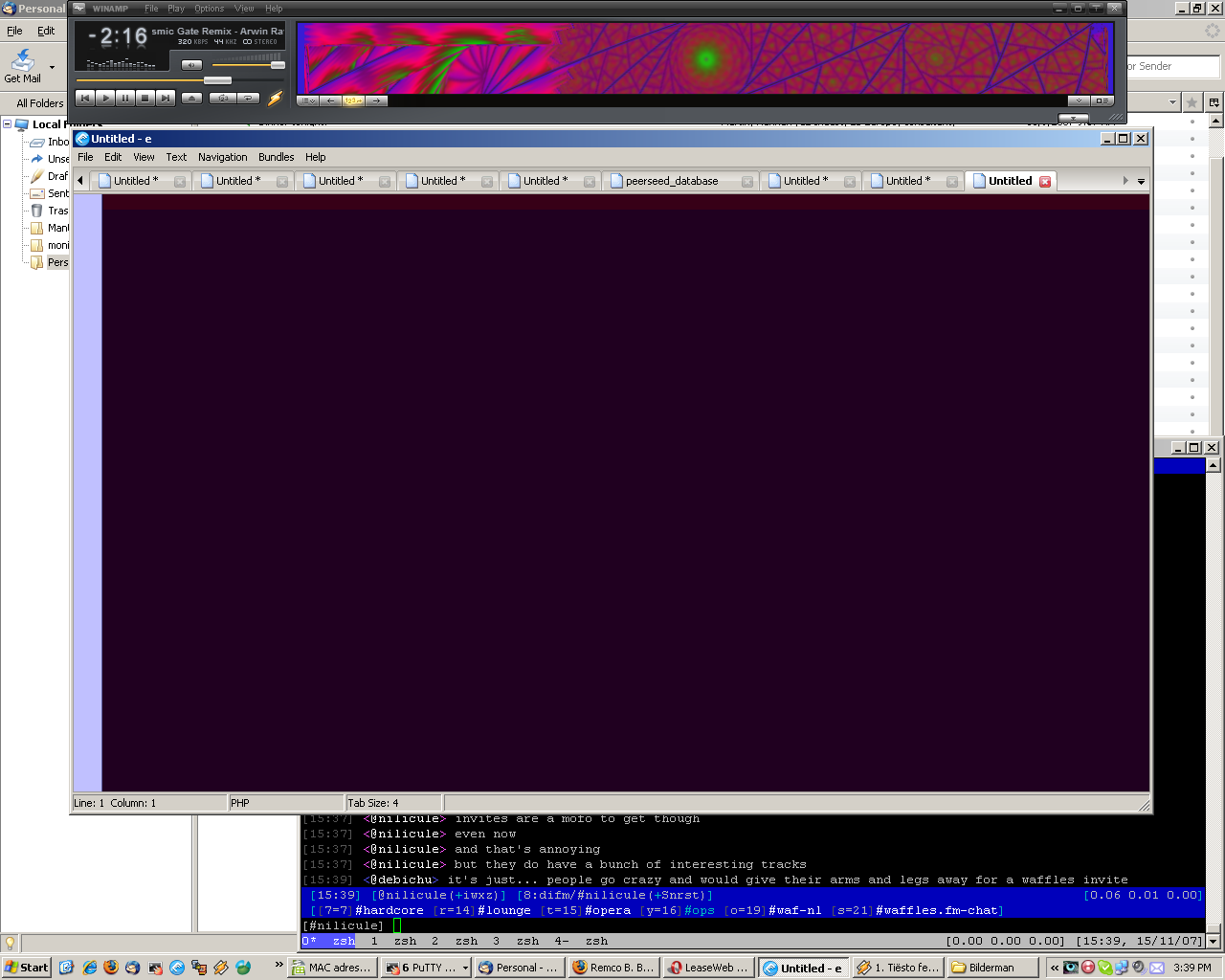
Task: Open Winamp Help menu
Action: click(x=274, y=9)
